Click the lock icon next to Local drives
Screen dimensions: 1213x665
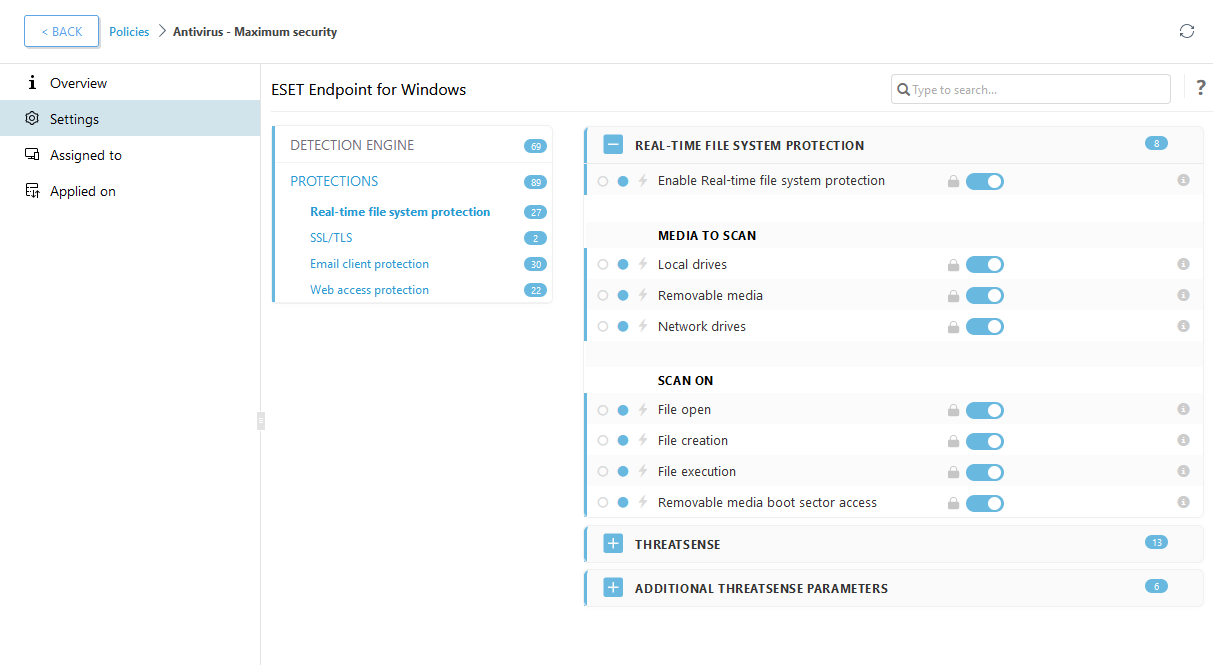[952, 264]
